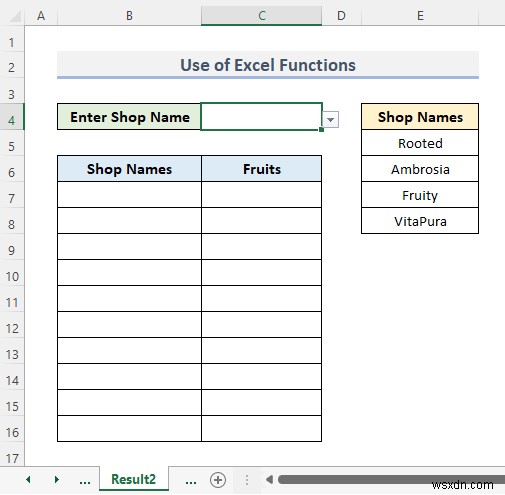Open the shop name dropdown arrow

pyautogui.click(x=330, y=119)
